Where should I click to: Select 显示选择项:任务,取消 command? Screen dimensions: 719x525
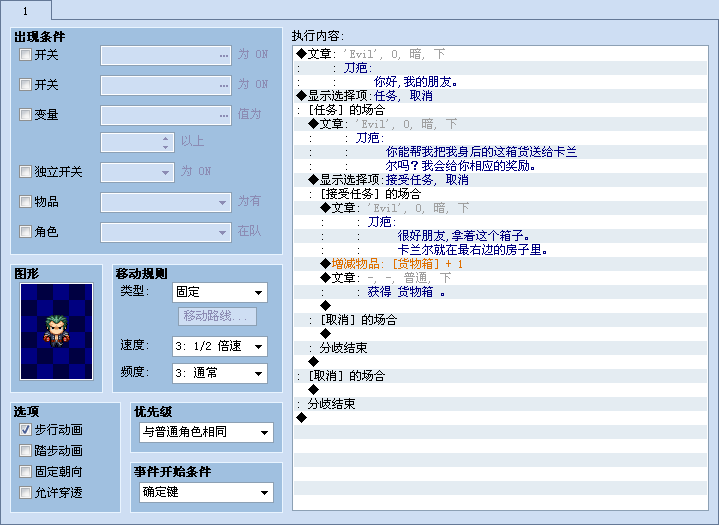click(501, 96)
